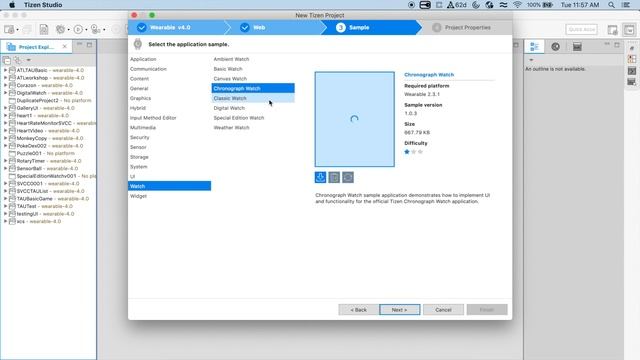Click the bottom icon in the right trim bar
Image resolution: width=640 pixels, height=360 pixels.
click(632, 82)
